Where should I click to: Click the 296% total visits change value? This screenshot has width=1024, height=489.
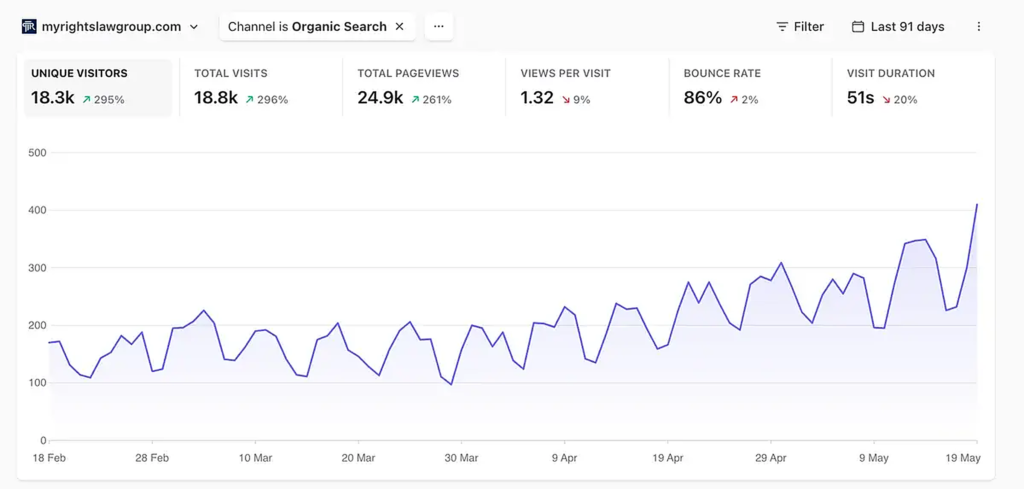pos(266,100)
